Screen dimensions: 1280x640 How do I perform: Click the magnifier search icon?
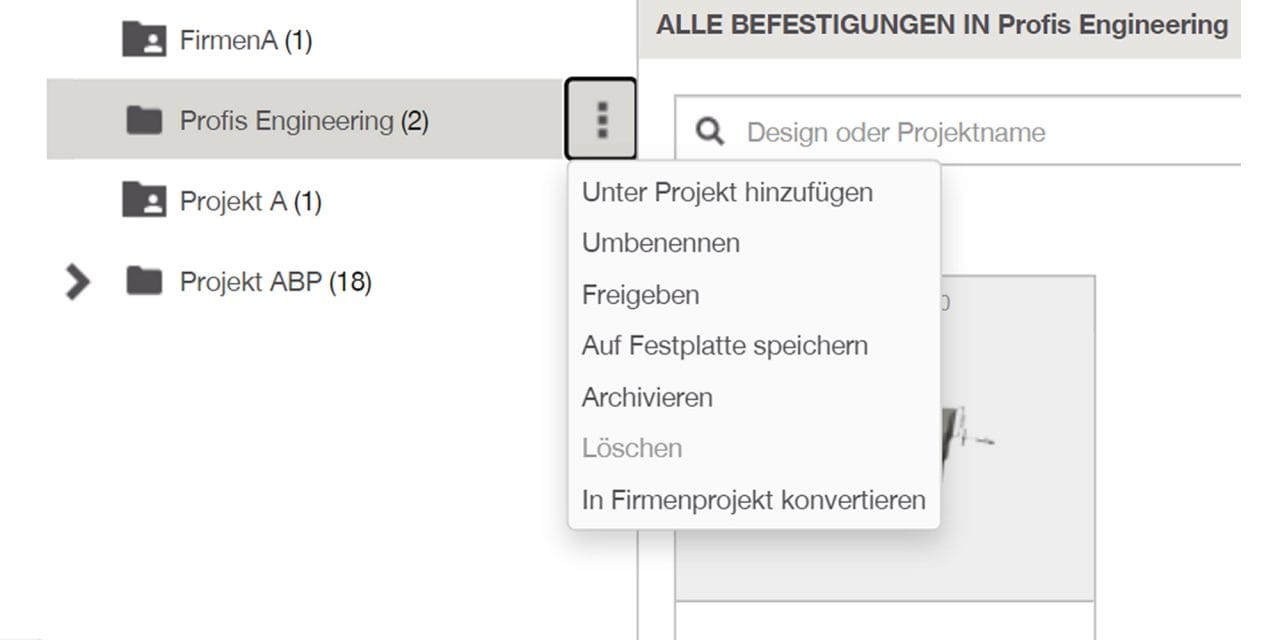click(710, 132)
